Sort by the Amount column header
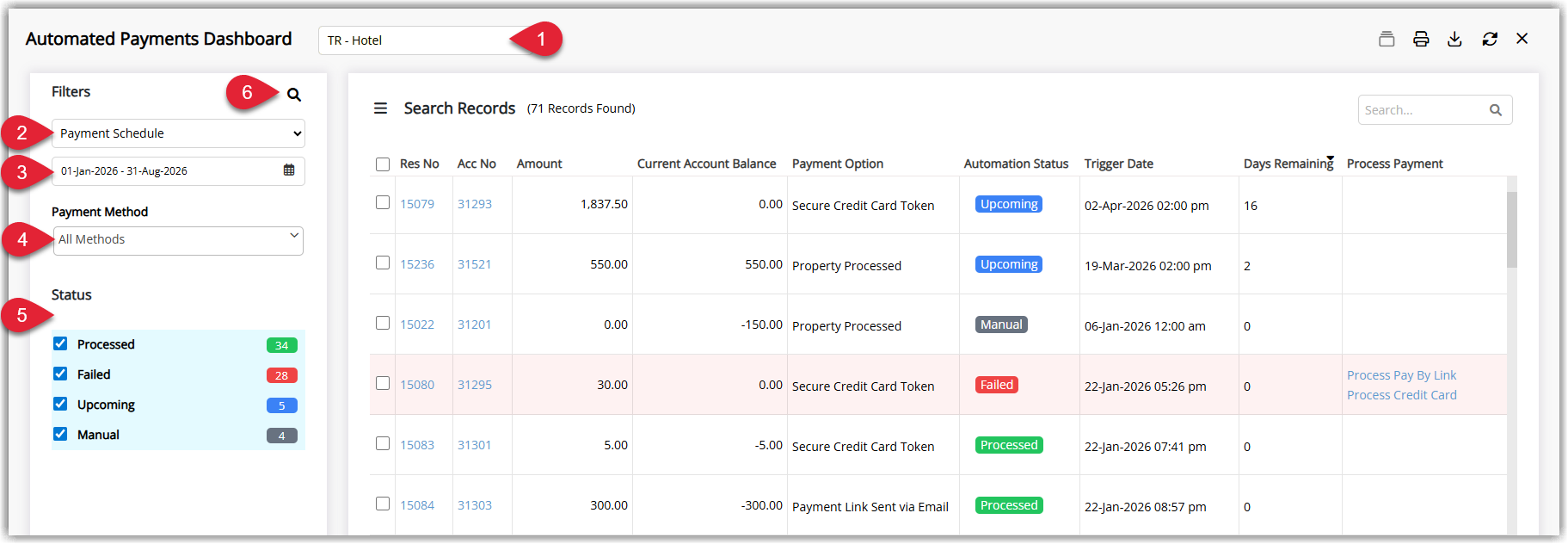Viewport: 1568px width, 544px height. 539,164
